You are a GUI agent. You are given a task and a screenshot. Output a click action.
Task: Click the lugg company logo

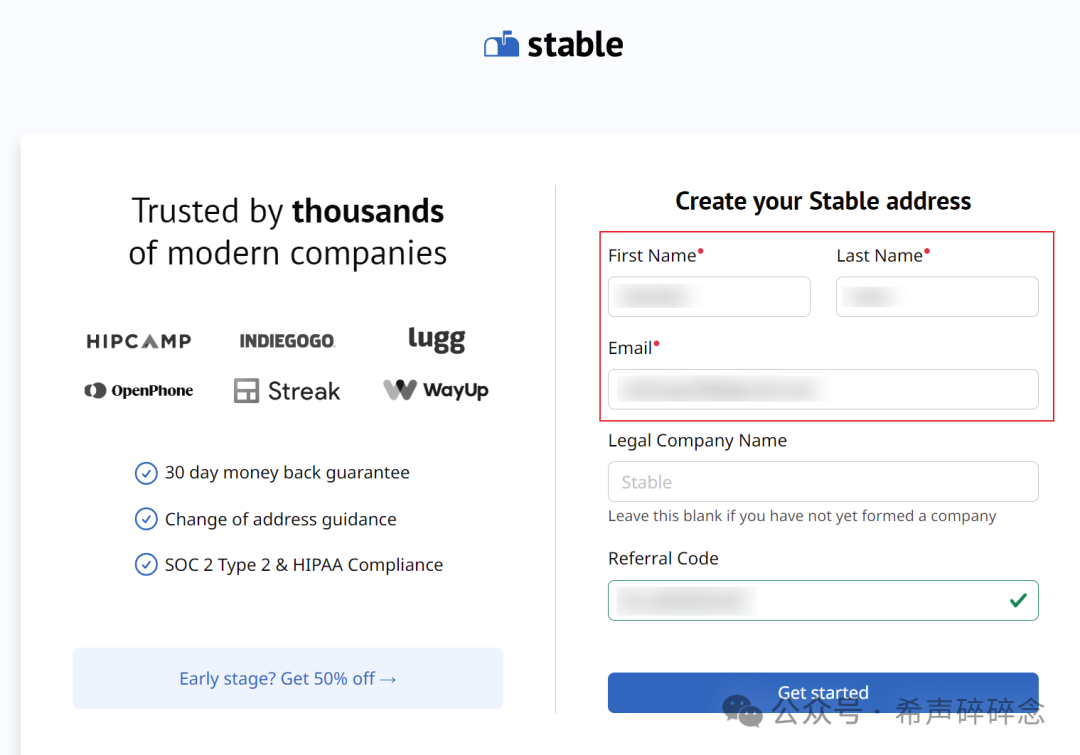(436, 339)
